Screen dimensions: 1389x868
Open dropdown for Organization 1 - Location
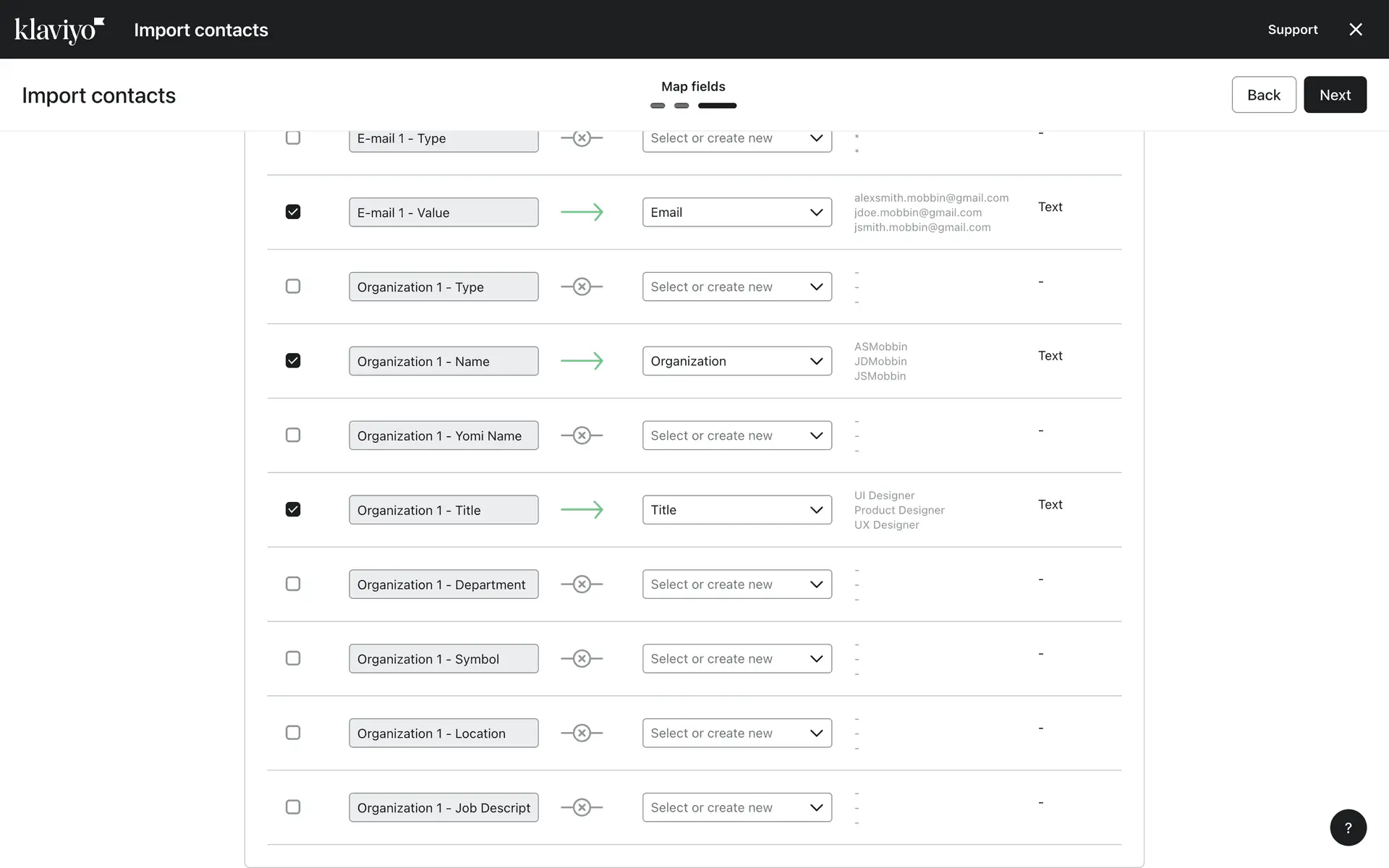[736, 733]
